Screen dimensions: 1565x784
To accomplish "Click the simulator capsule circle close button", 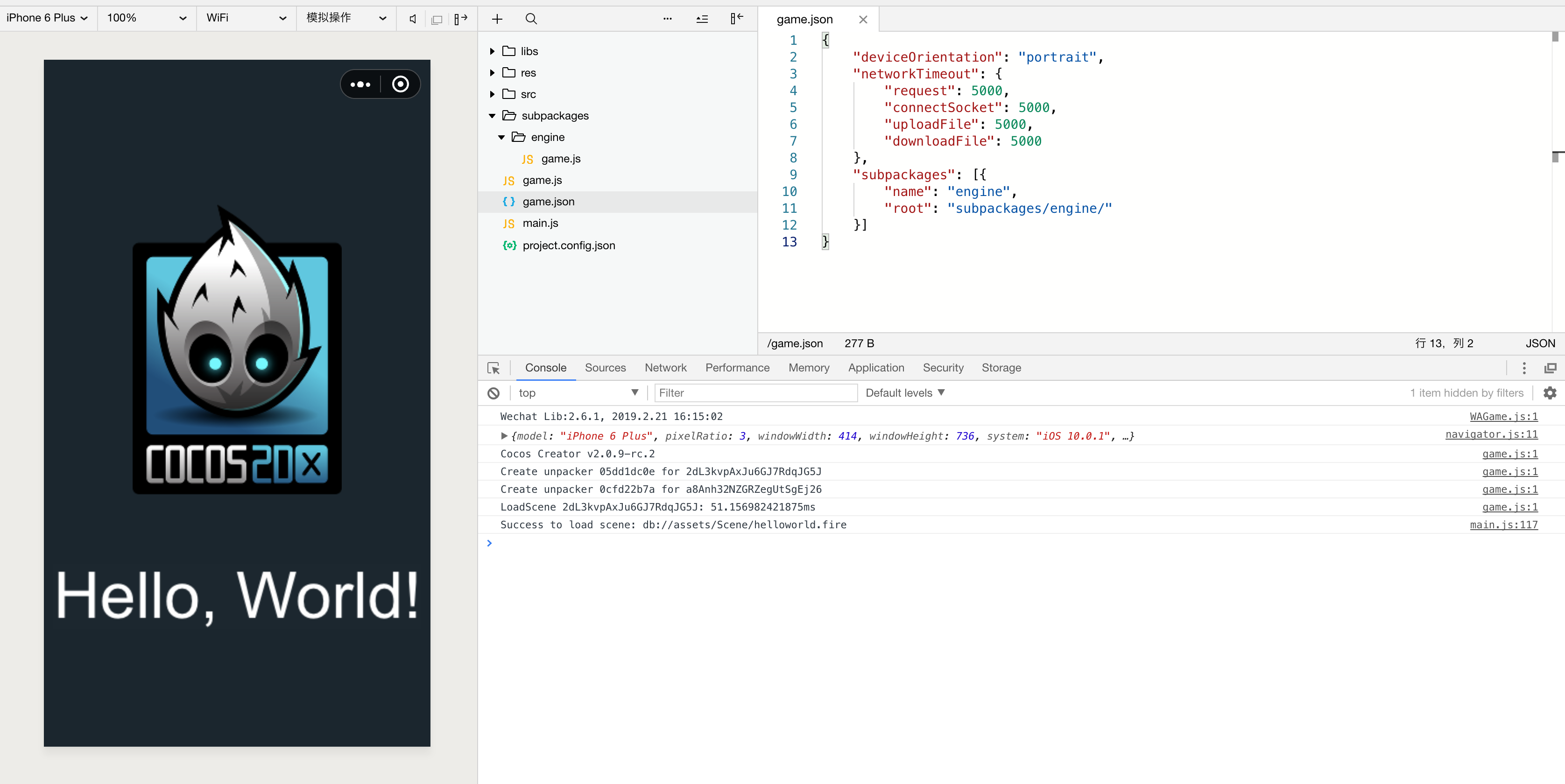I will [401, 84].
